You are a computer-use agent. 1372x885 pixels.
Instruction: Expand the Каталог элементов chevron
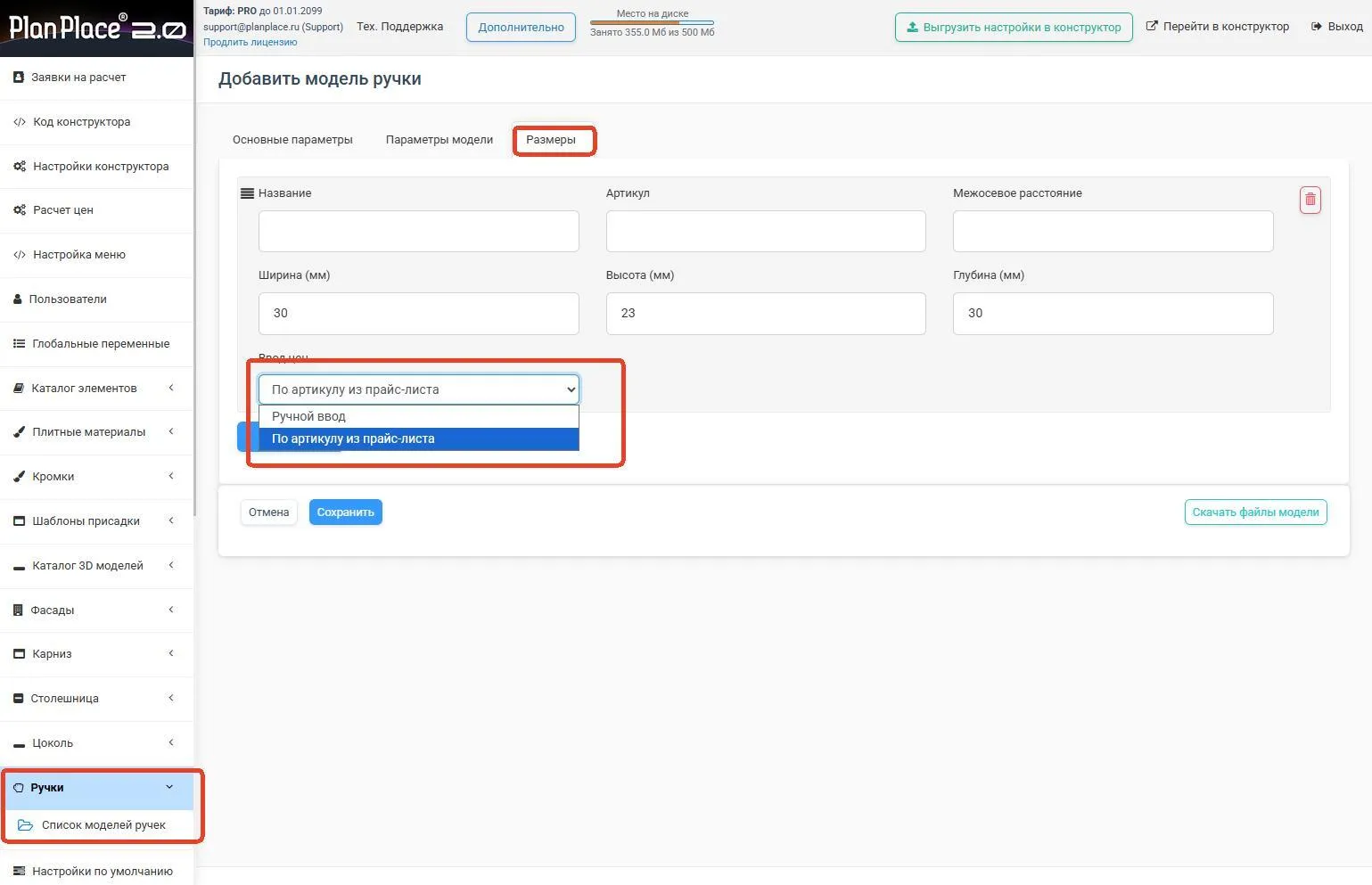(x=171, y=388)
